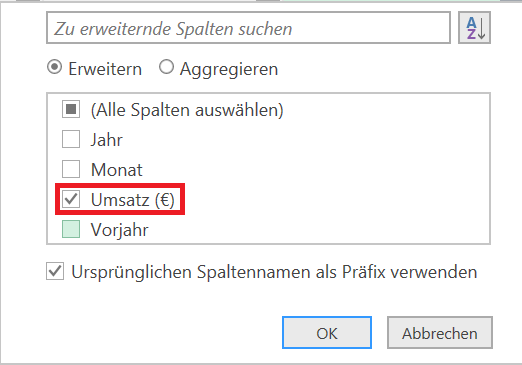Click the Aggregieren label text
This screenshot has height=365, width=522.
point(229,69)
